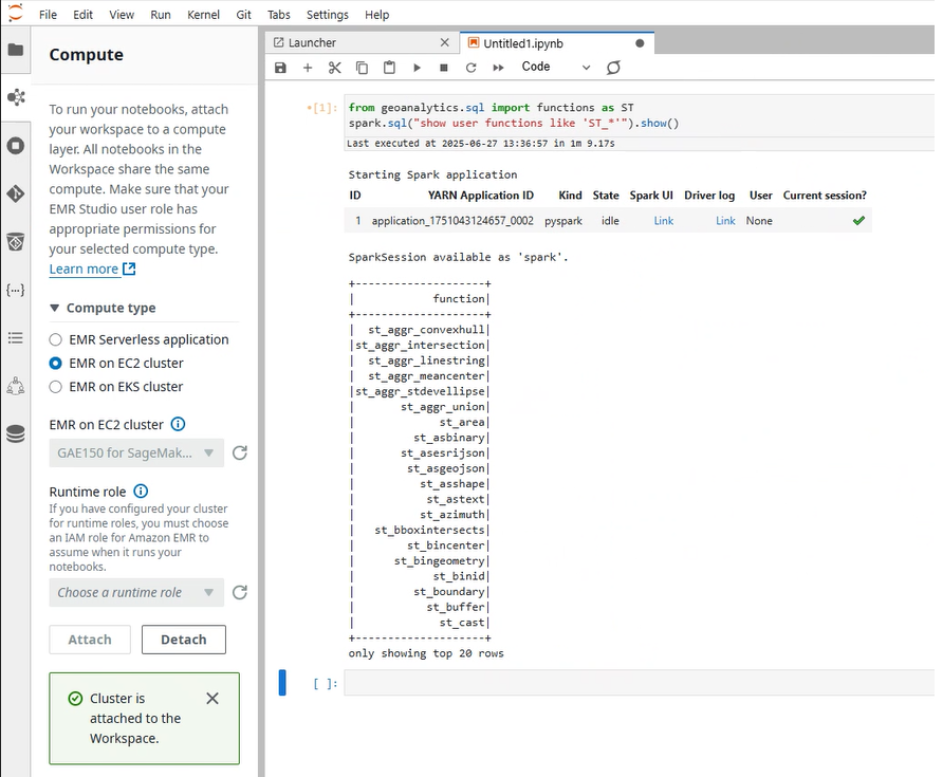Open the Git menu
The width and height of the screenshot is (936, 777).
click(244, 14)
